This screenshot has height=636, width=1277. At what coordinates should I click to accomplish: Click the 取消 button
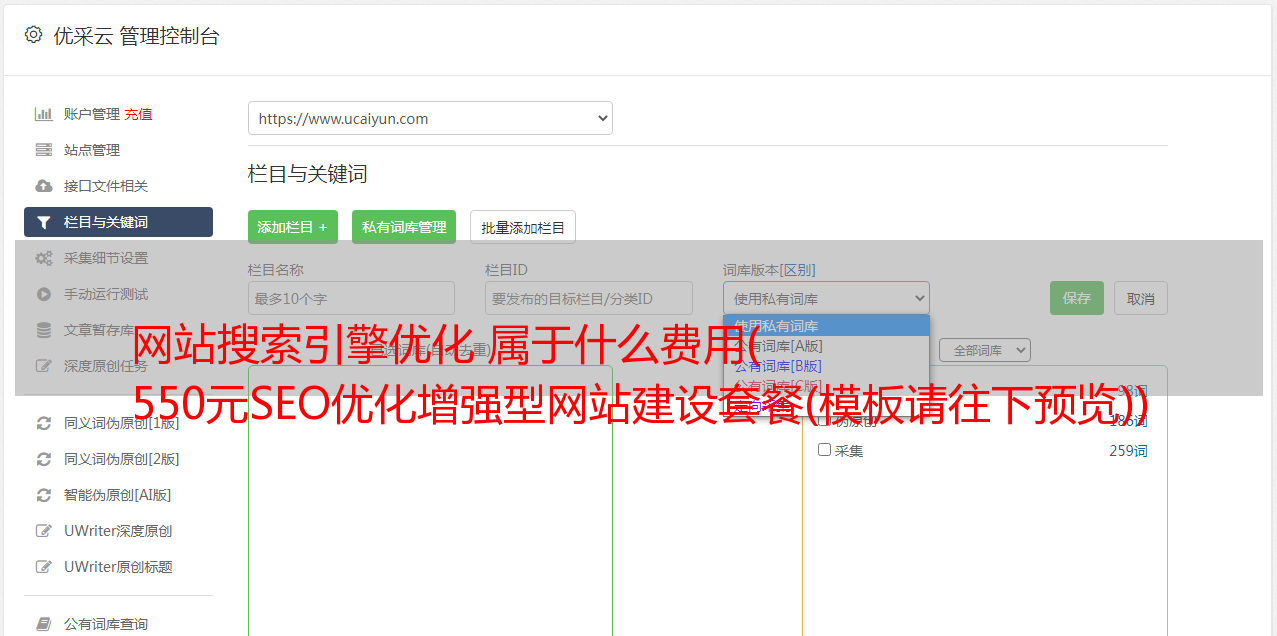click(x=1141, y=298)
